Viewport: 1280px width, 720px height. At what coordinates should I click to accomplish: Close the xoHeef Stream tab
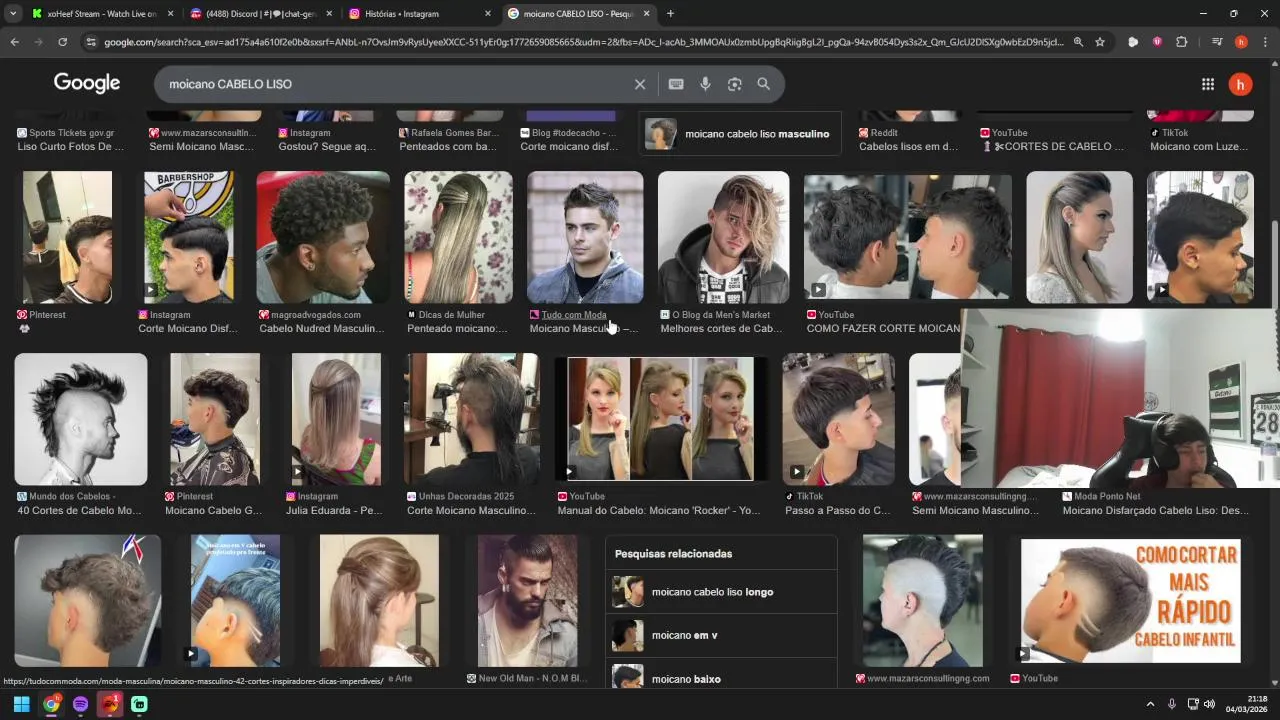[170, 14]
